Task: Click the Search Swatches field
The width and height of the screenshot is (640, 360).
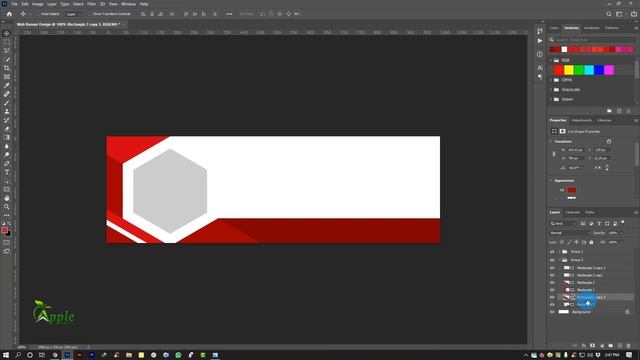Action: pyautogui.click(x=594, y=40)
